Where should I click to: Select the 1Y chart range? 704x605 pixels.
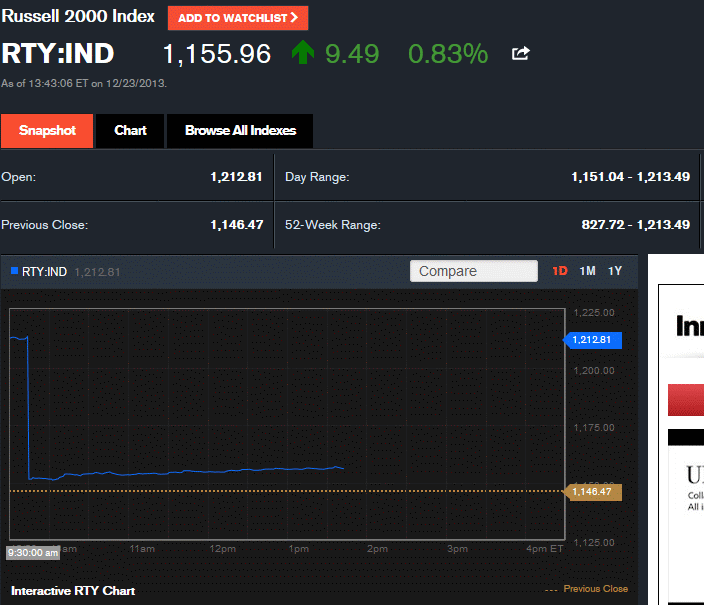point(615,271)
